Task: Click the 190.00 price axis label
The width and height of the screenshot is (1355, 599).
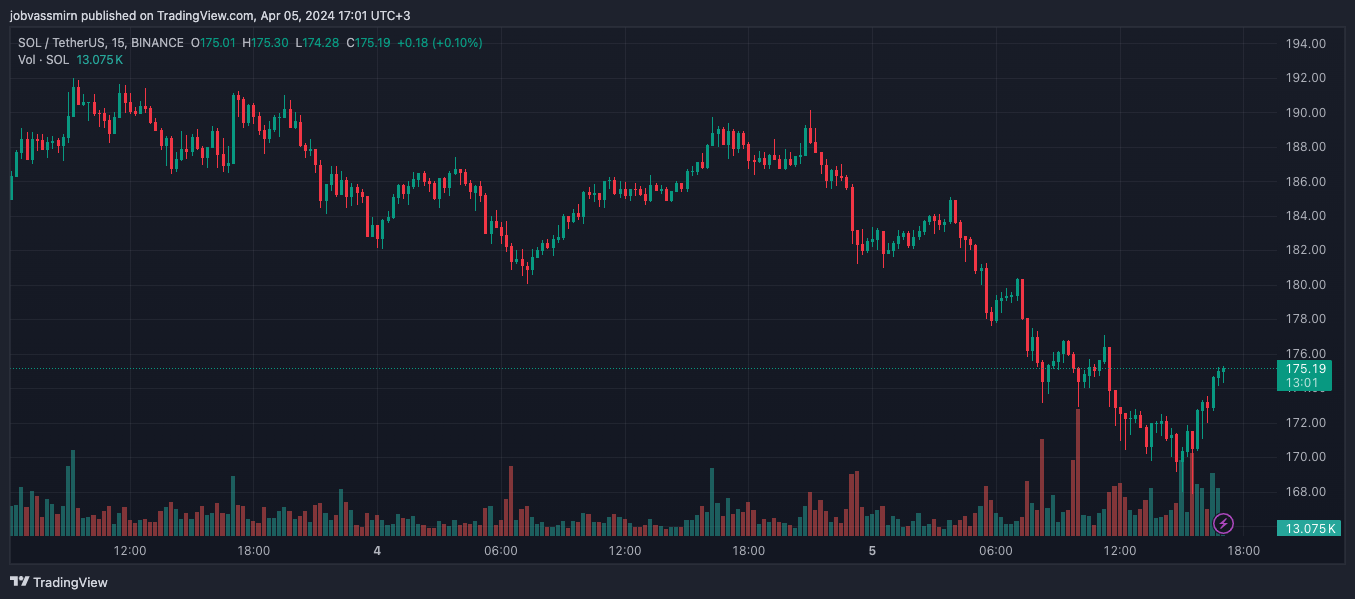Action: point(1306,113)
